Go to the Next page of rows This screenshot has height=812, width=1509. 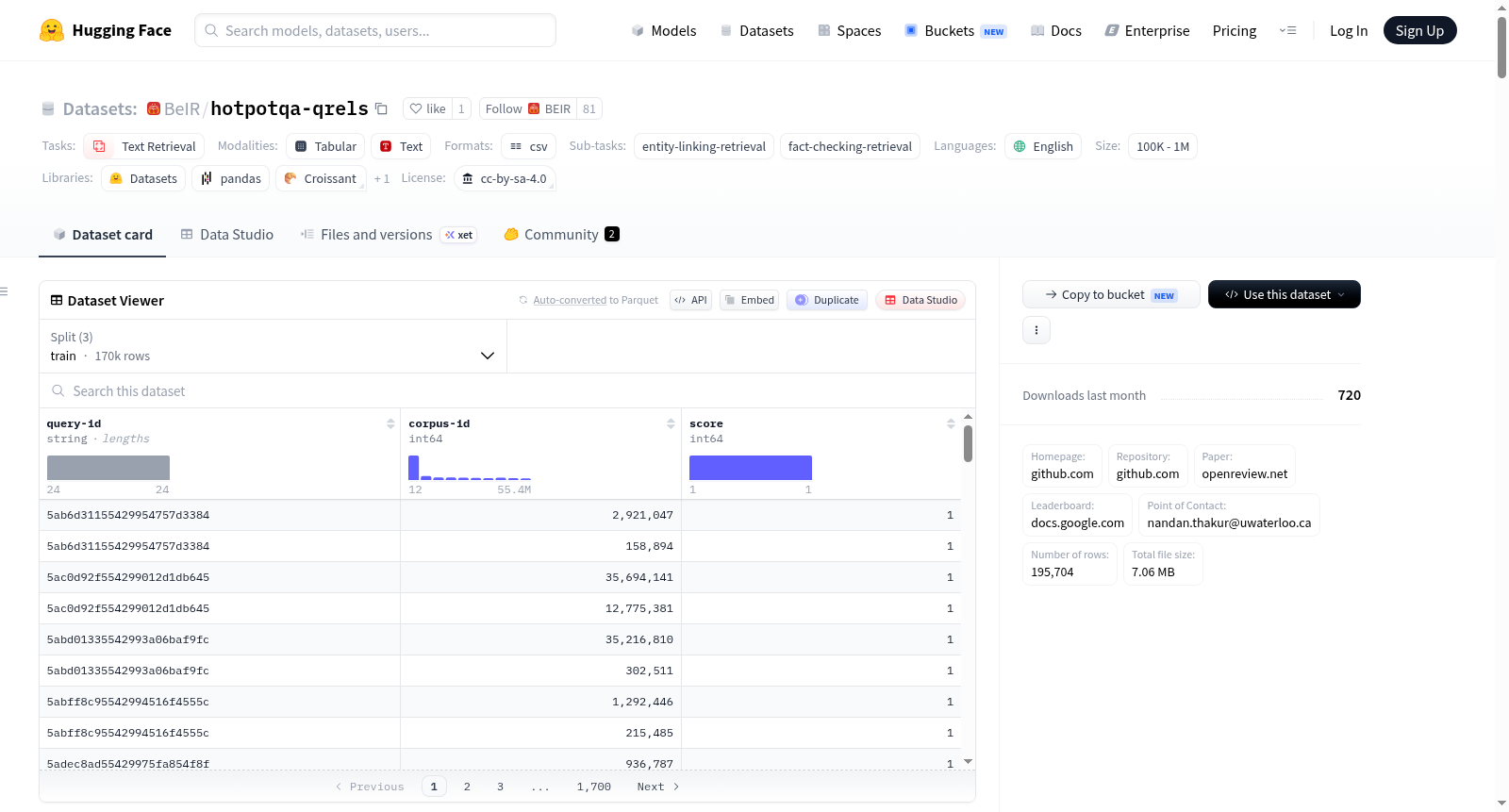[x=658, y=787]
